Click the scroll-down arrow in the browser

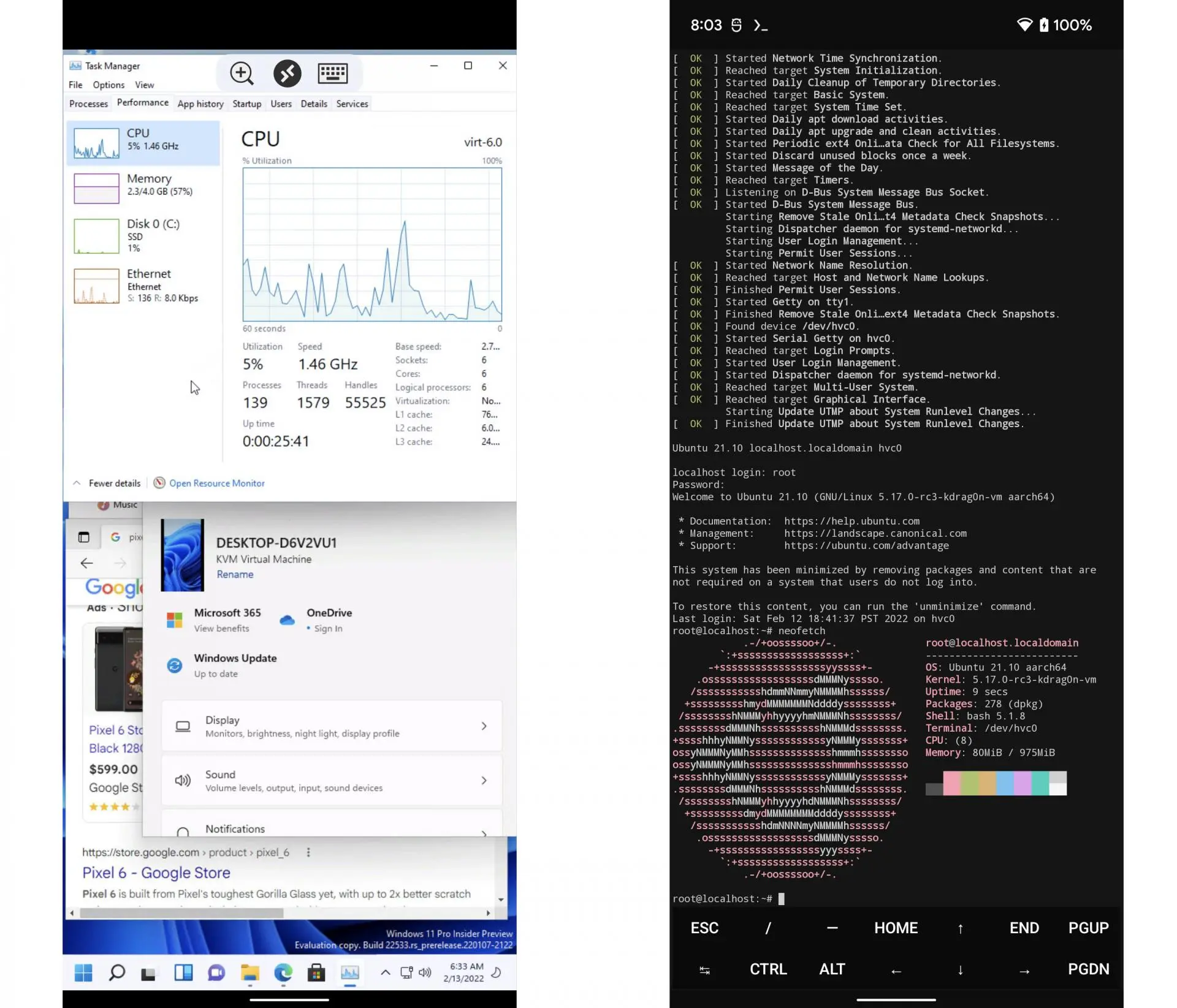click(501, 900)
